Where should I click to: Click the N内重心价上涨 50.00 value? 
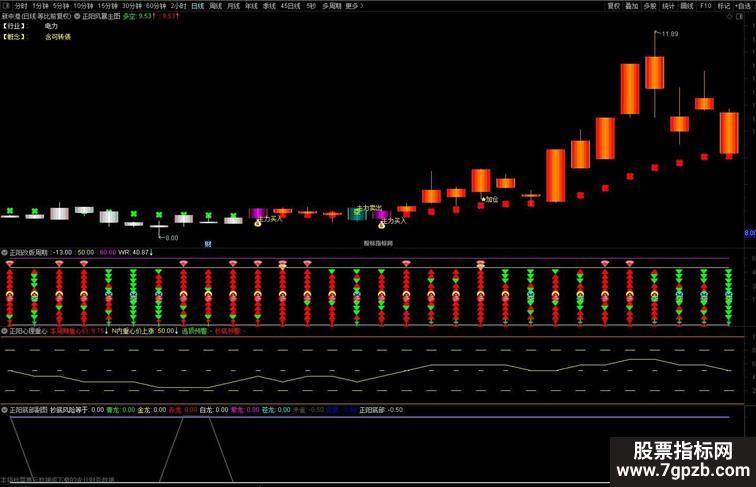(145, 331)
